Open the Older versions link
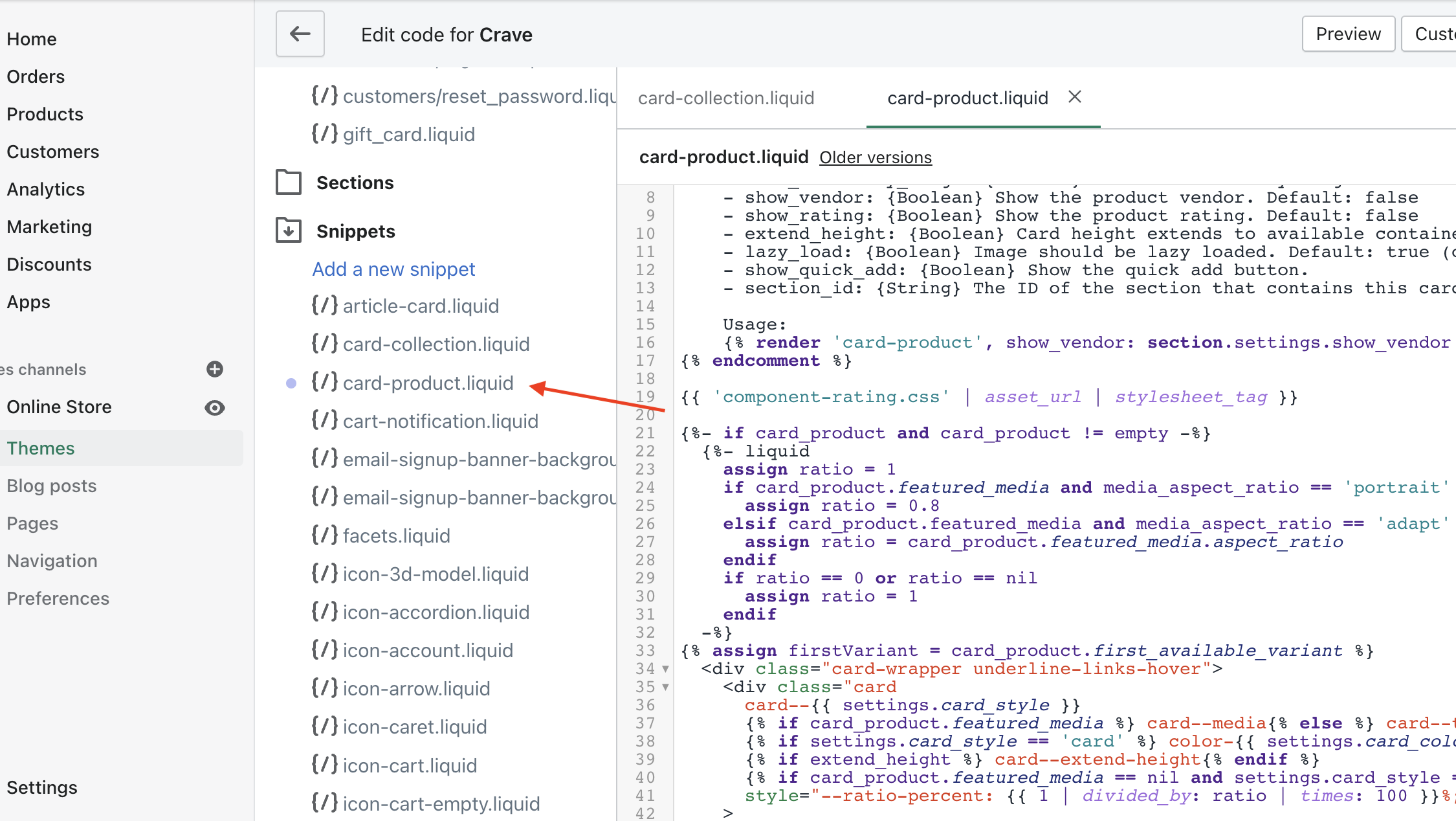This screenshot has height=821, width=1456. pyautogui.click(x=876, y=157)
